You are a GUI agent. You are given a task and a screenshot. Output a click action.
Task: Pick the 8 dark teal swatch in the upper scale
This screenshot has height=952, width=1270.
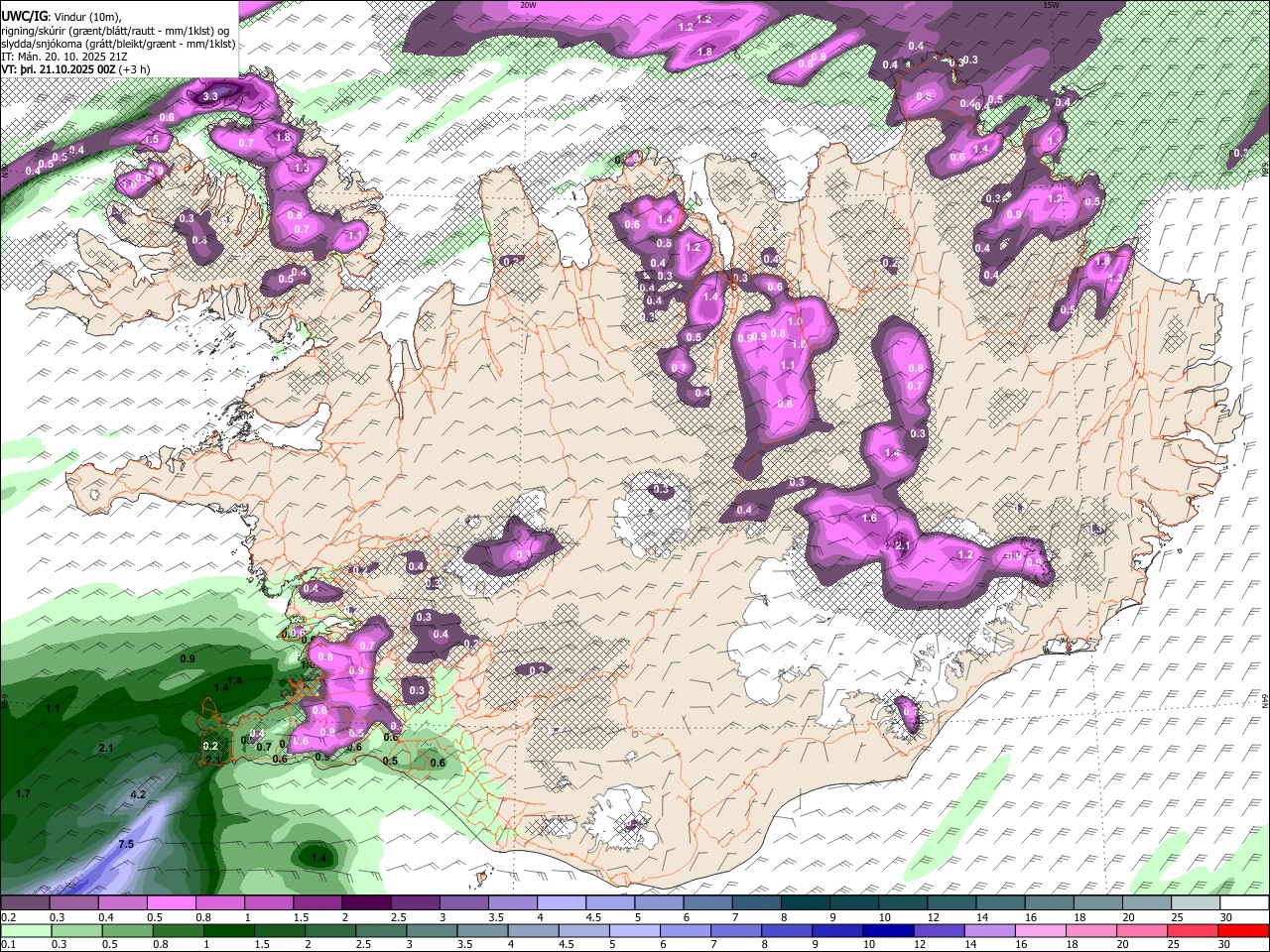click(804, 903)
